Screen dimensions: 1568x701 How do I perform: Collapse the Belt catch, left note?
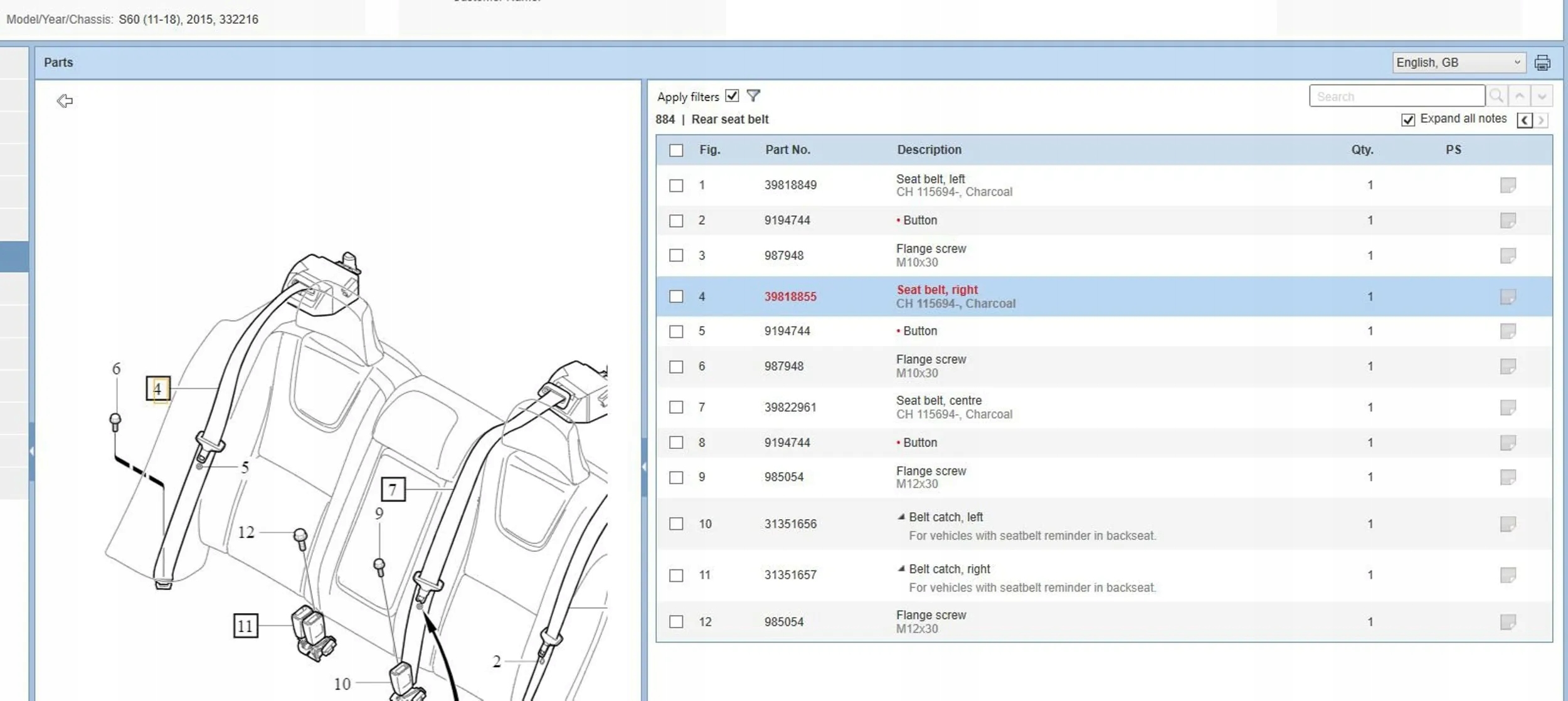point(901,517)
